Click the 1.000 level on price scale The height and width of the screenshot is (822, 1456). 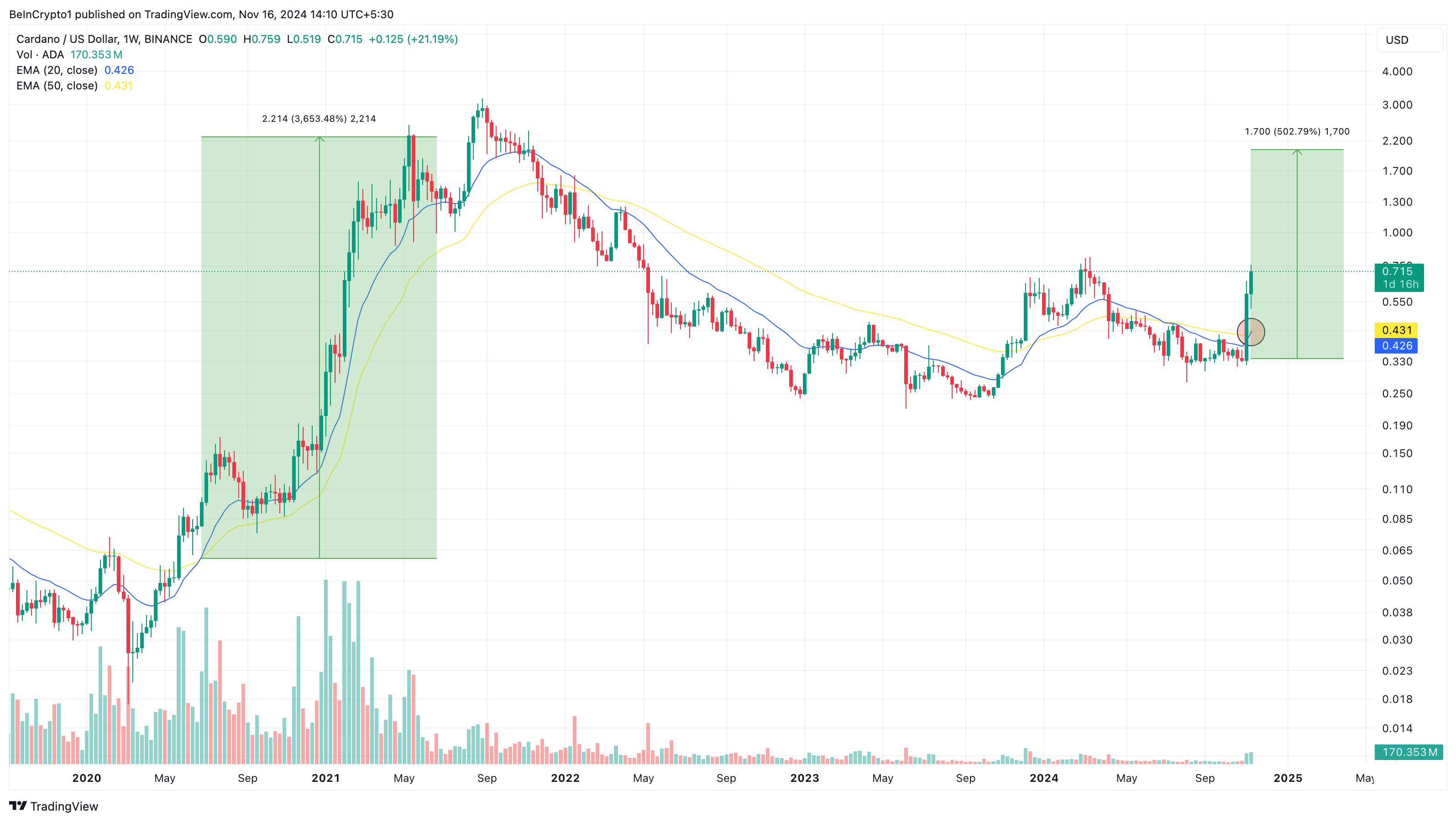pos(1397,233)
